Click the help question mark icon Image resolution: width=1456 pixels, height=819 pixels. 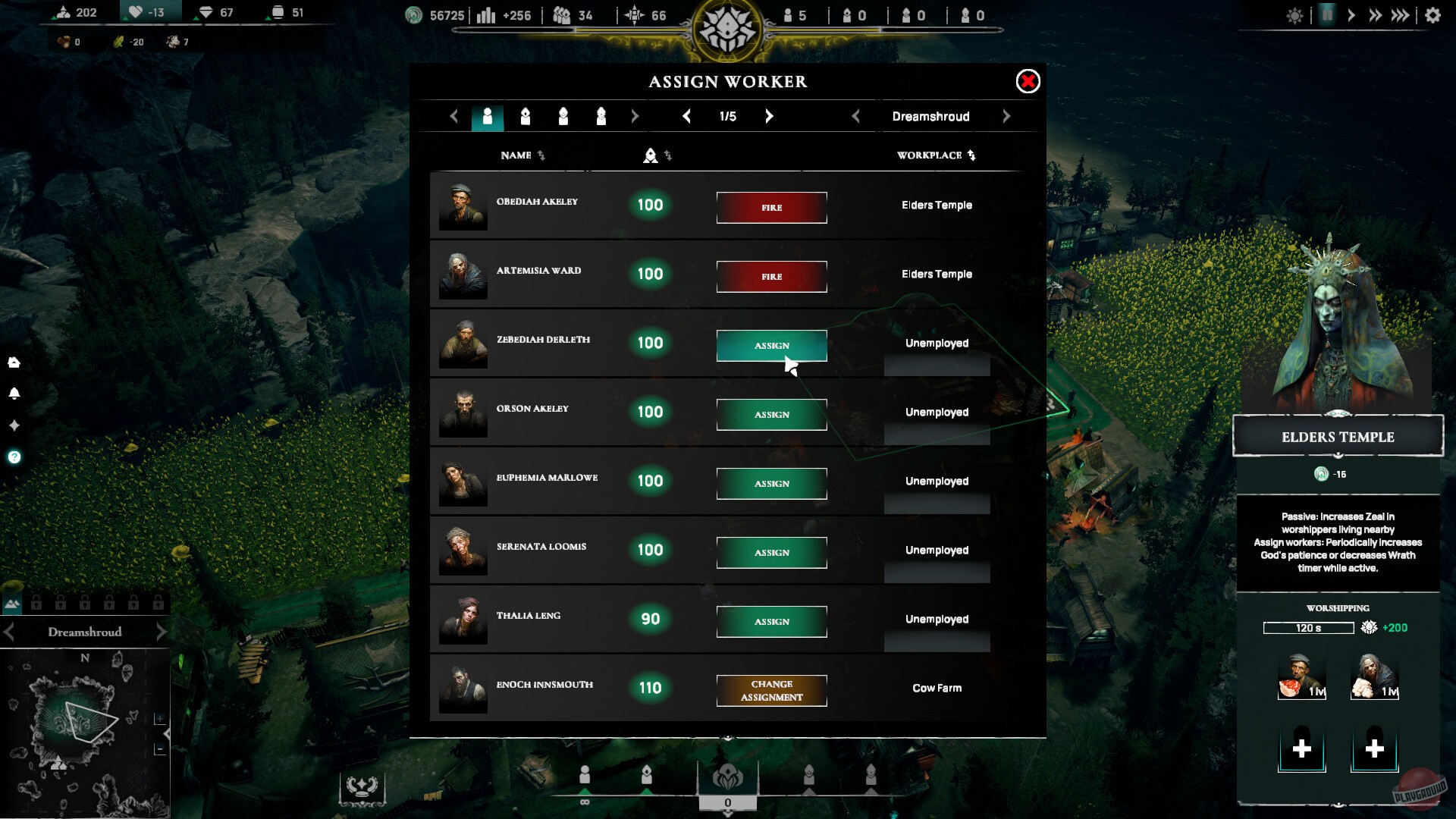[x=14, y=457]
